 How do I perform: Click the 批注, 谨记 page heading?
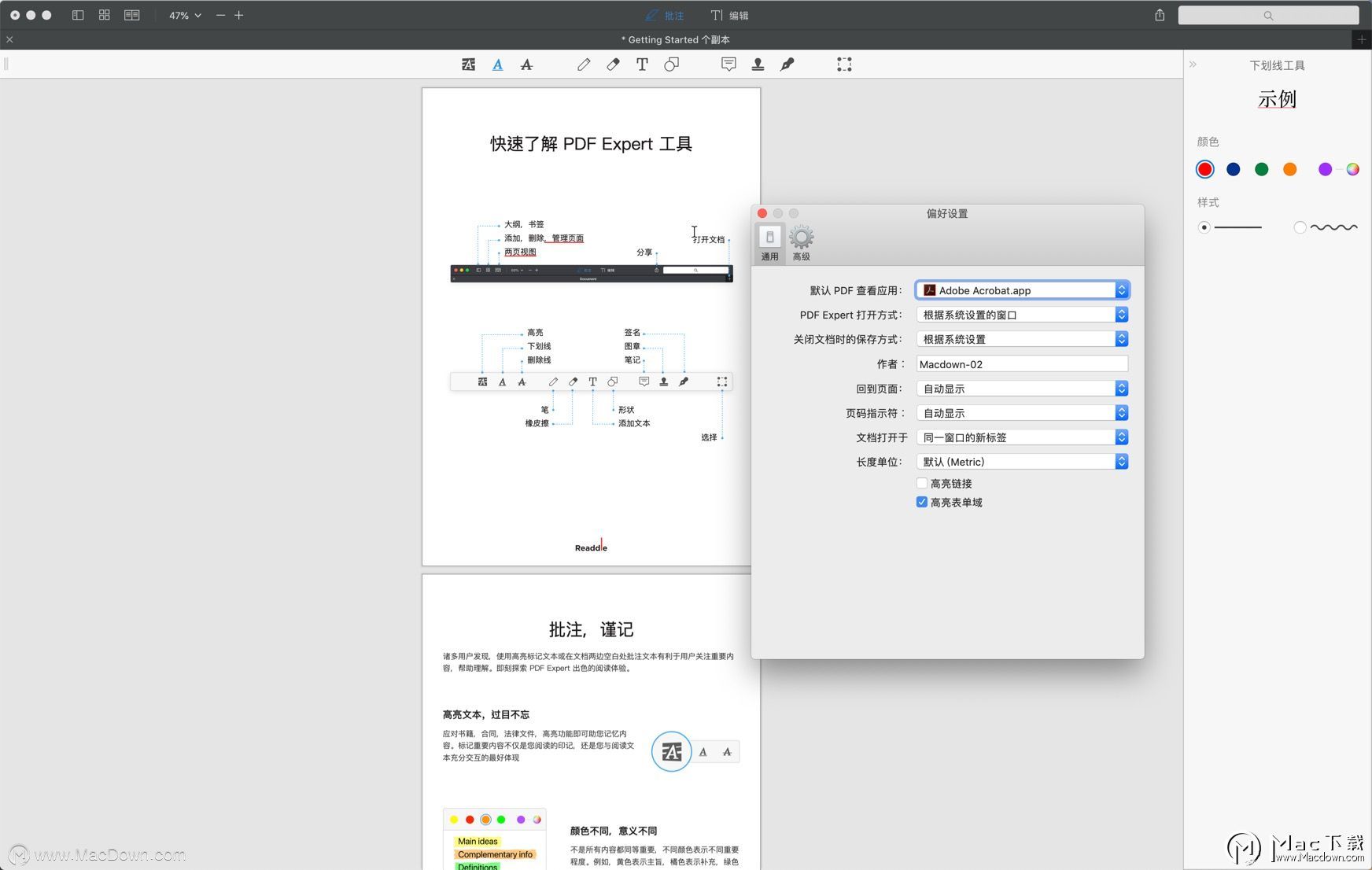tap(591, 629)
